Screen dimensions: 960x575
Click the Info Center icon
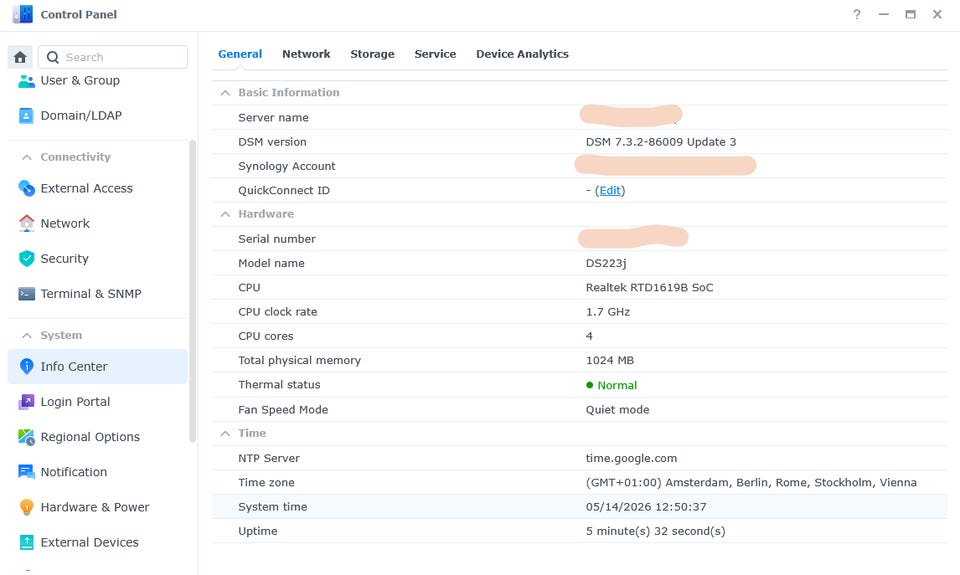coord(26,366)
